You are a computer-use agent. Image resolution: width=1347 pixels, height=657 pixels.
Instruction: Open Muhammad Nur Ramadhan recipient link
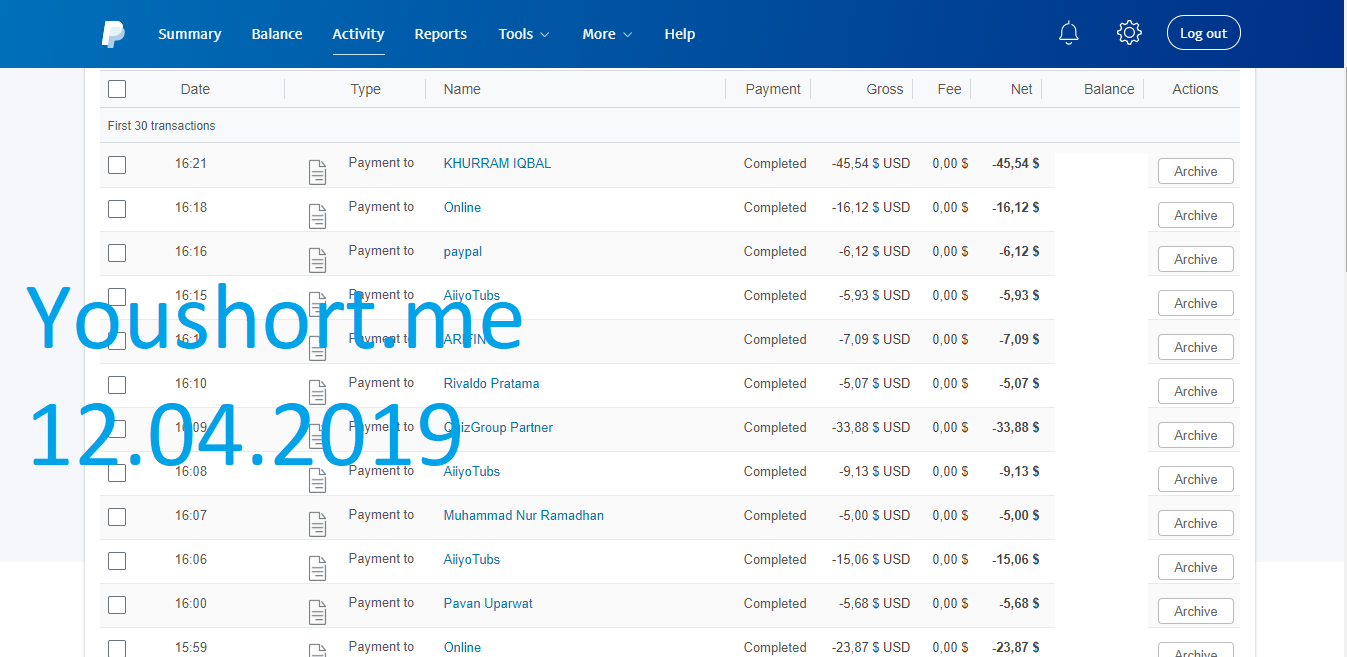pos(524,515)
